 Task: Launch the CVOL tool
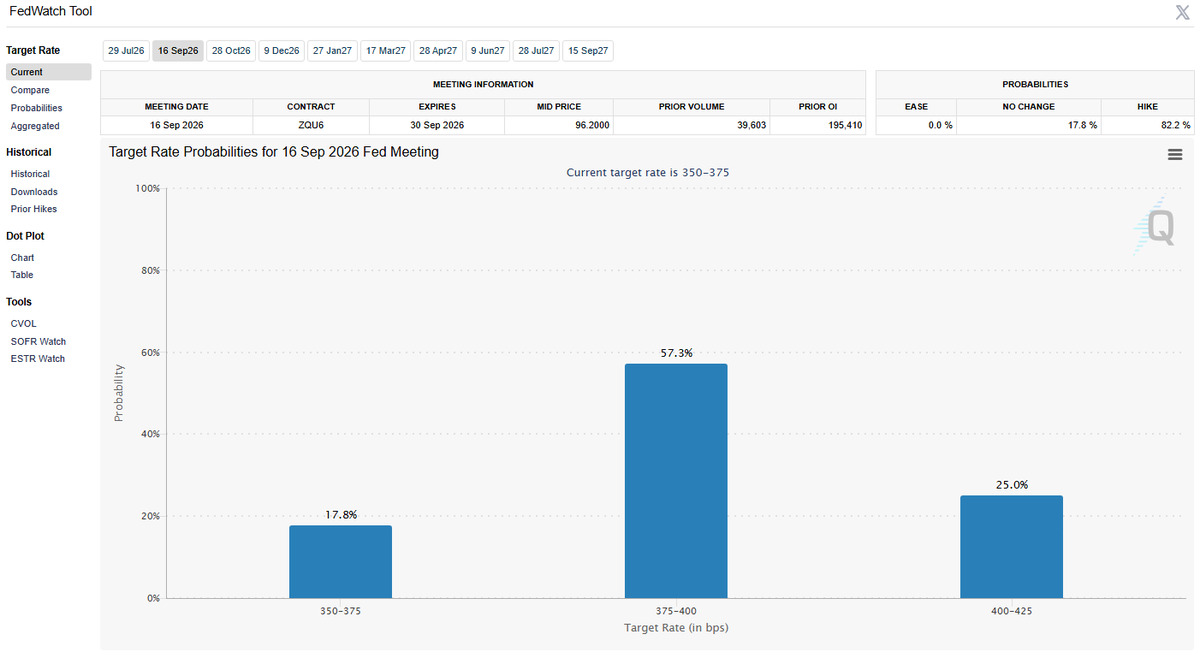[x=24, y=324]
